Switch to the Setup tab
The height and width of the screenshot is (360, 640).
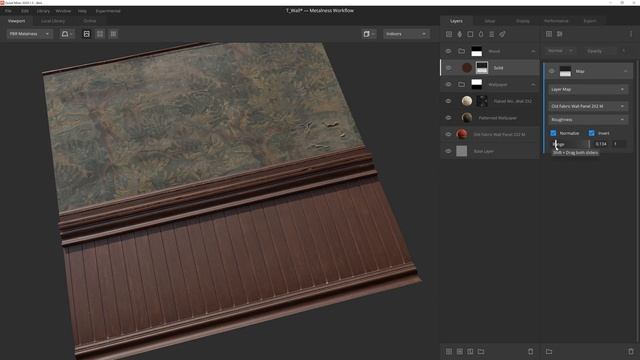click(489, 21)
